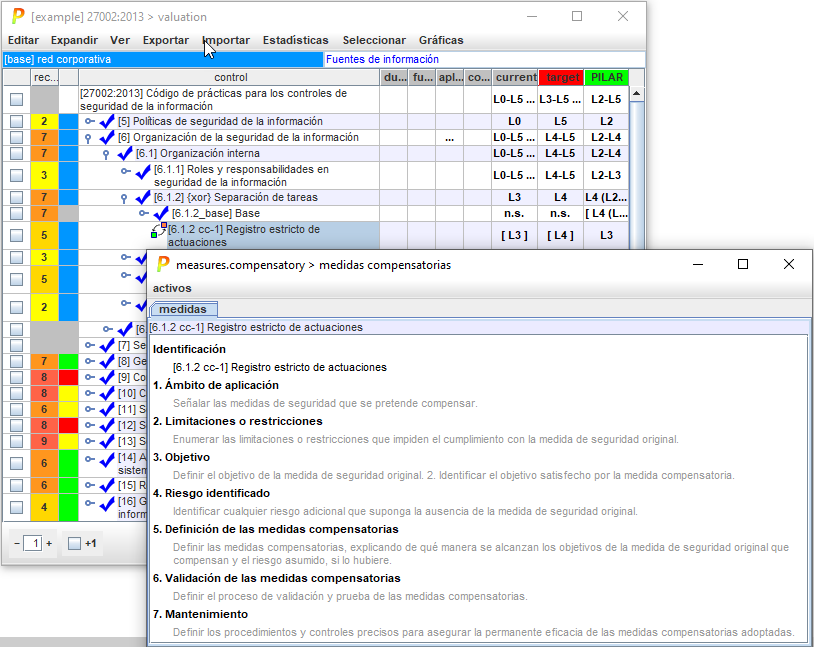
Task: Switch to the medidas tab
Action: (183, 309)
